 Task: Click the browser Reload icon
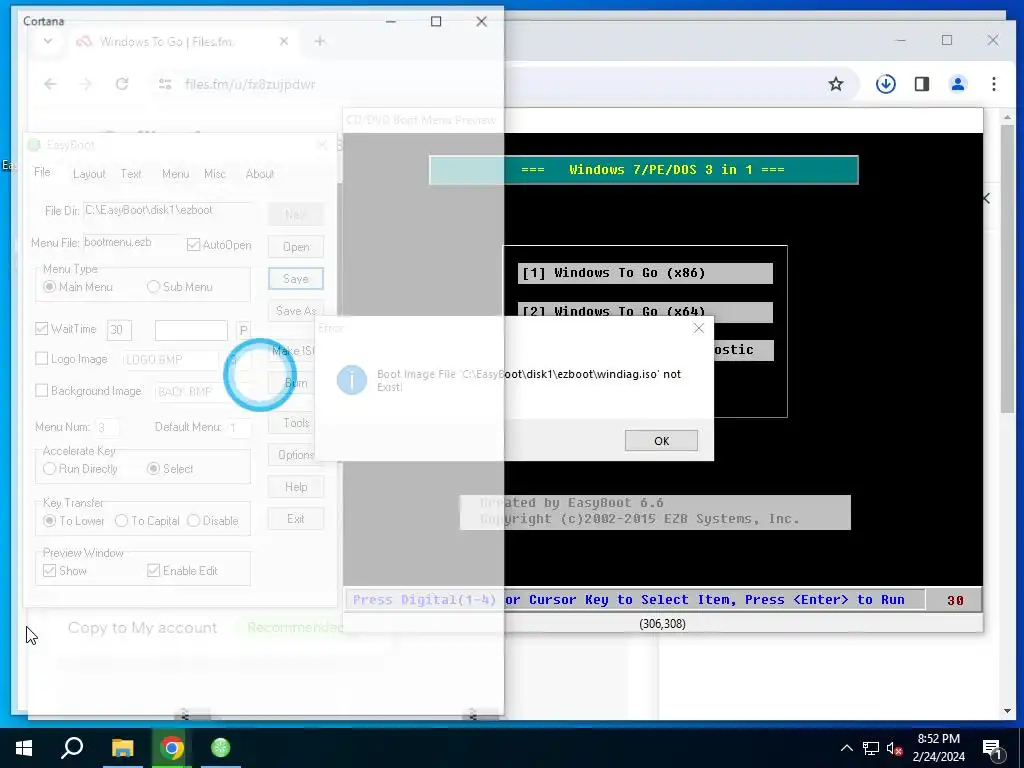pos(121,84)
